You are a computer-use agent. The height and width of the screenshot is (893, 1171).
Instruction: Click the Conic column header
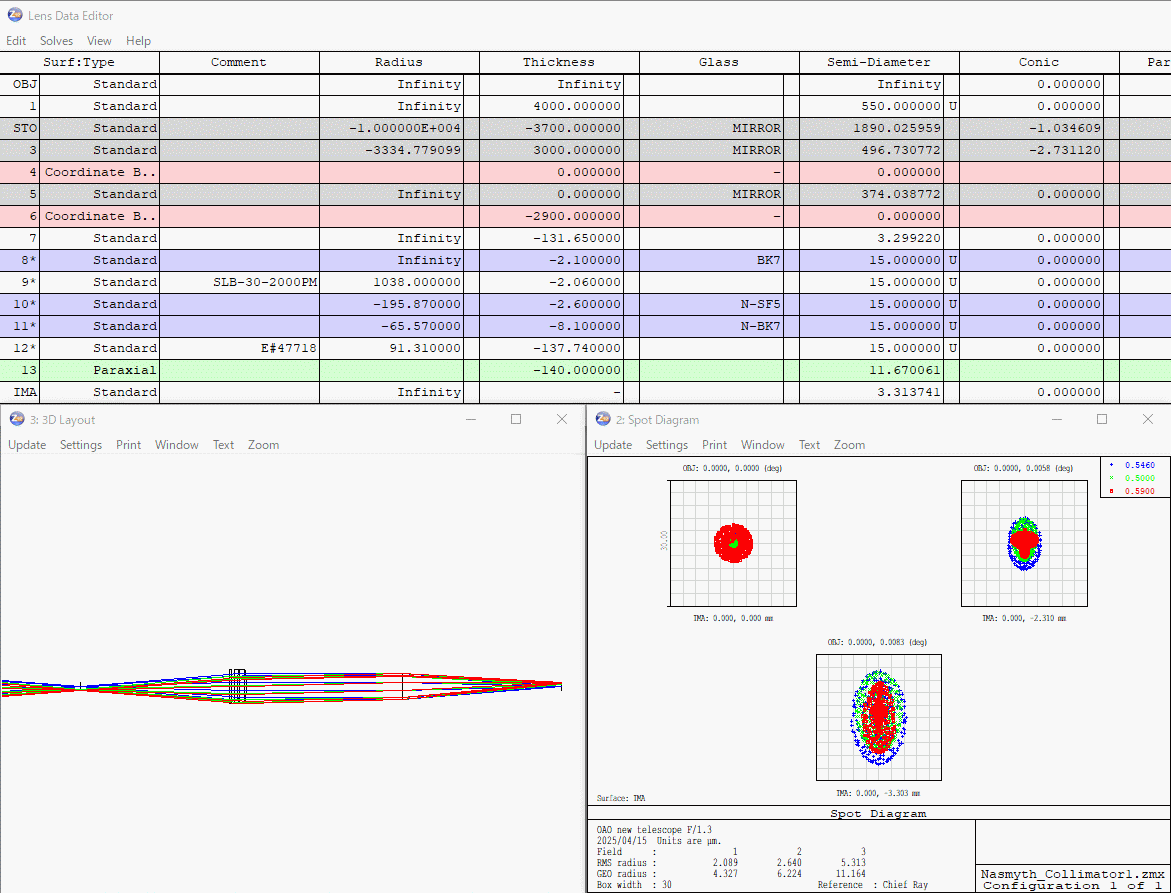[1039, 63]
